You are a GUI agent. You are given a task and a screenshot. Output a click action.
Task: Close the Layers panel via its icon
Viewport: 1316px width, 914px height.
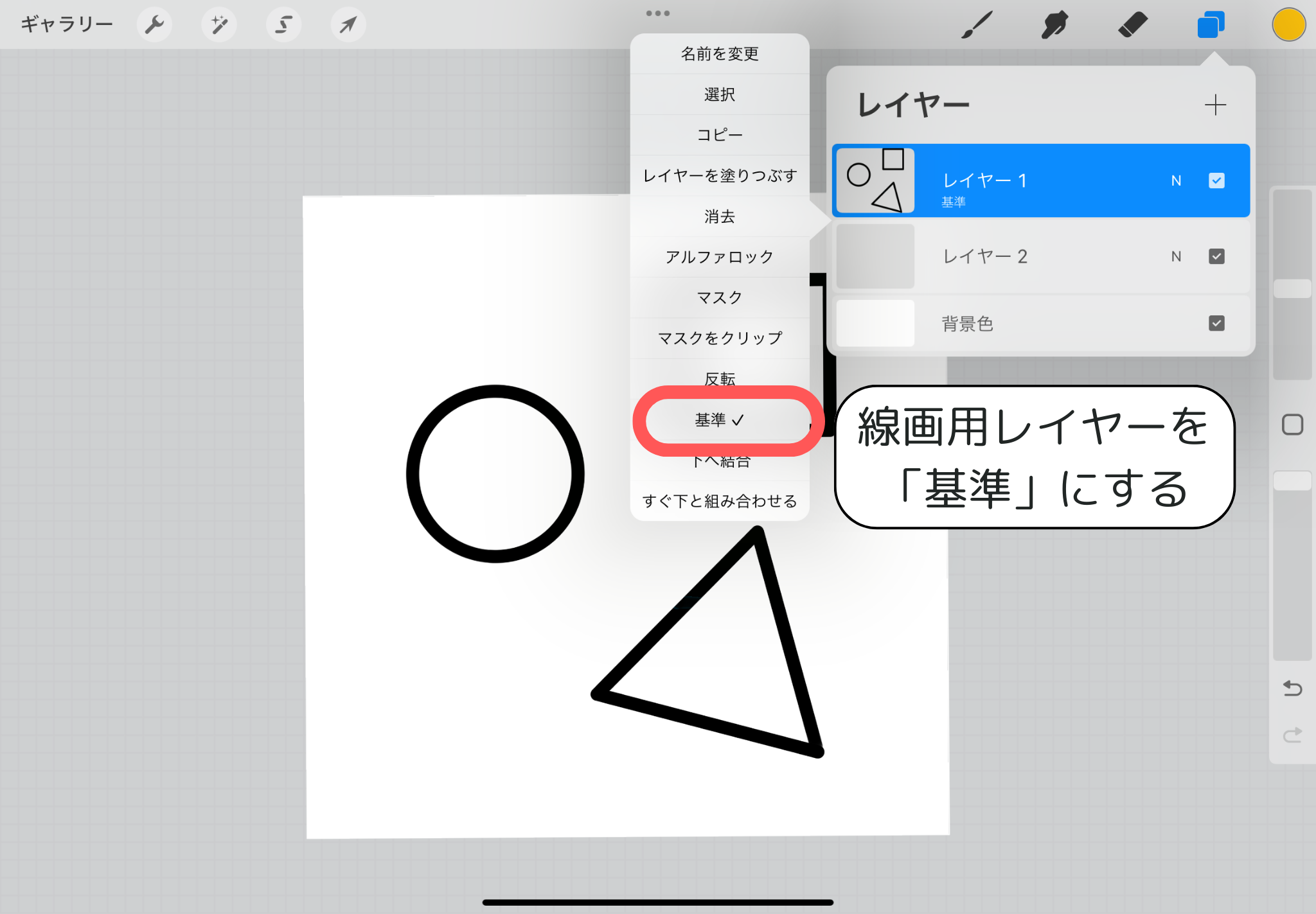tap(1211, 25)
